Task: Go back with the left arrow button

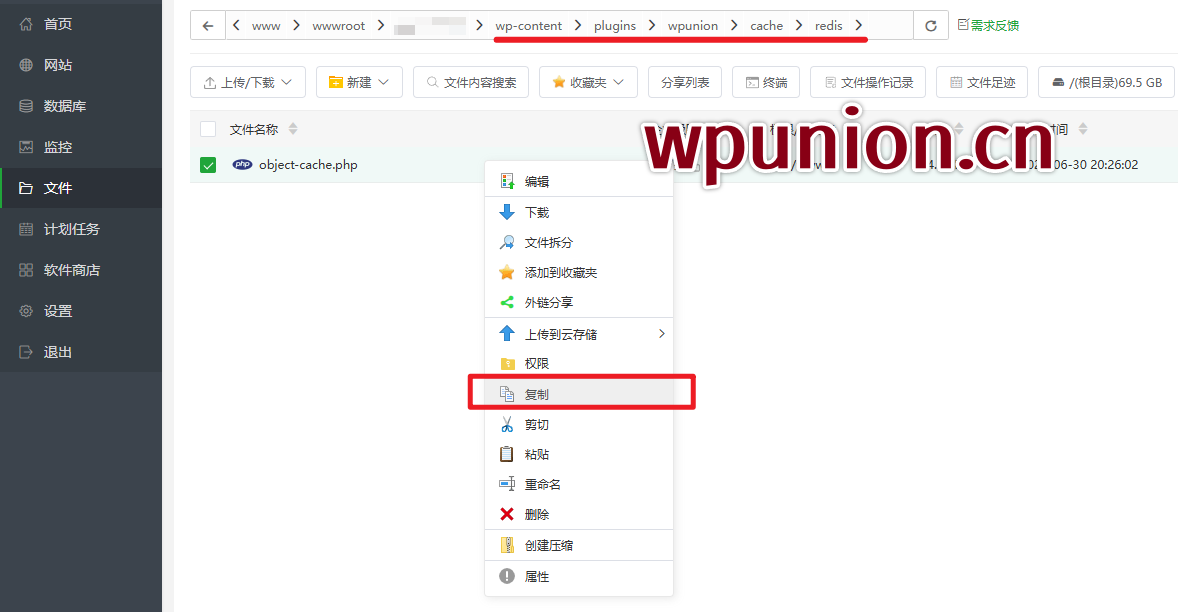Action: (x=208, y=26)
